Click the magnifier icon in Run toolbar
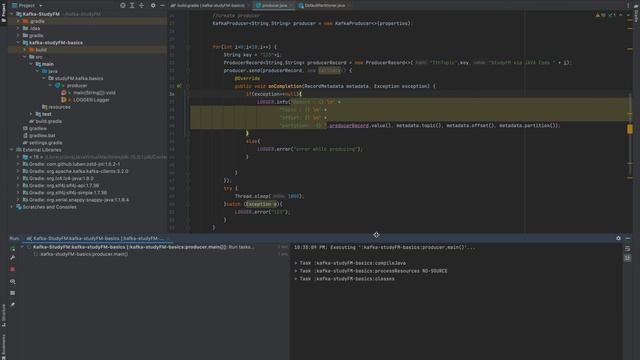The image size is (640, 360). [13, 282]
